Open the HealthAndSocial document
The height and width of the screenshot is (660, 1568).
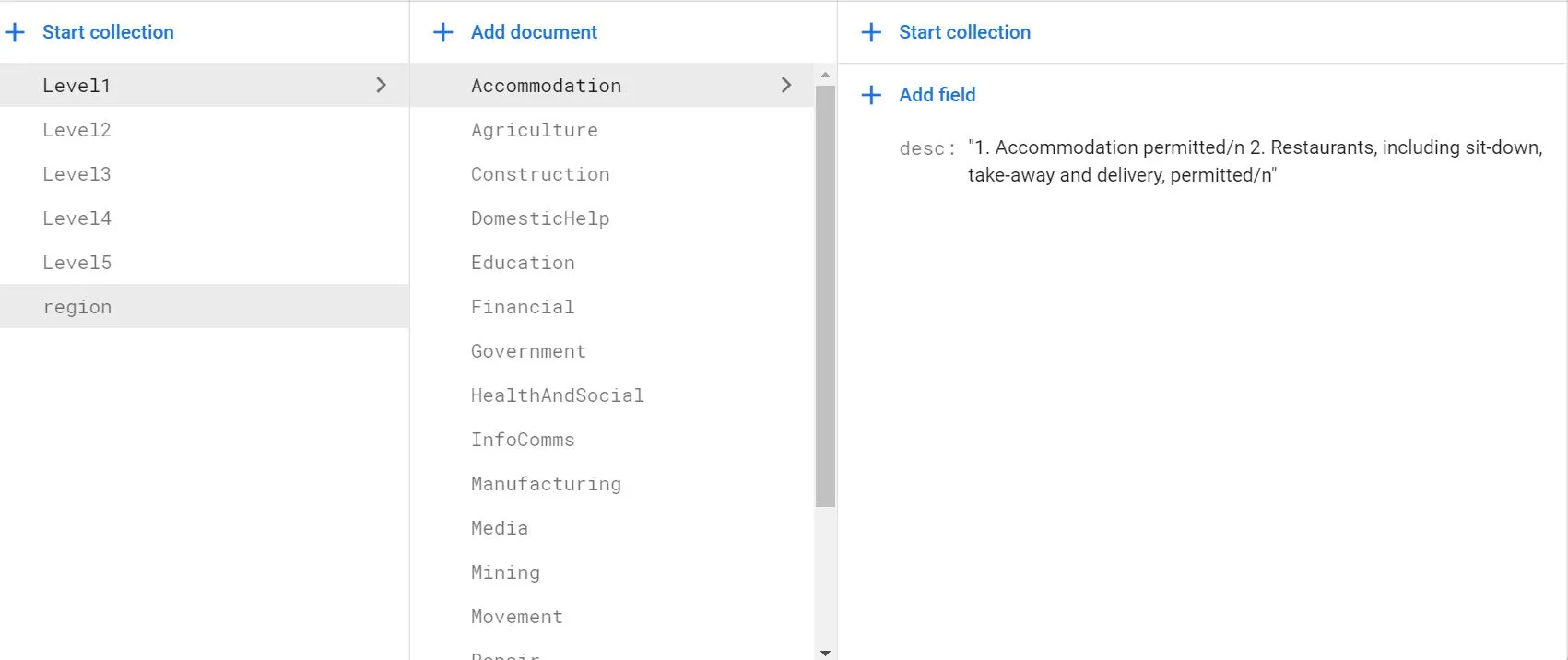558,395
